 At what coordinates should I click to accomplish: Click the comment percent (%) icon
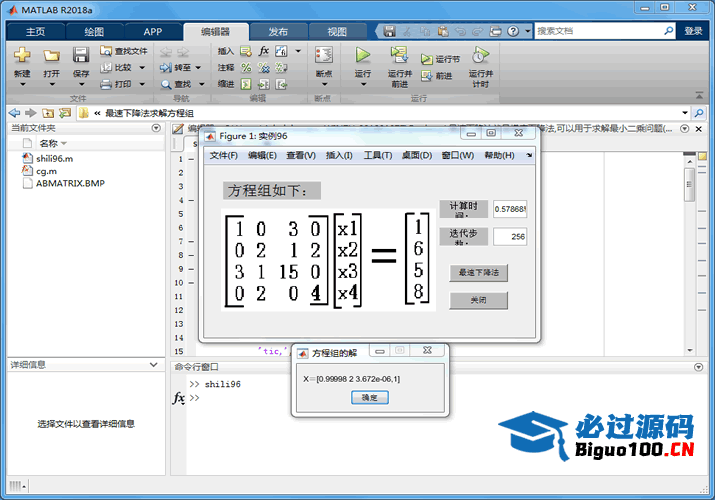click(x=246, y=67)
